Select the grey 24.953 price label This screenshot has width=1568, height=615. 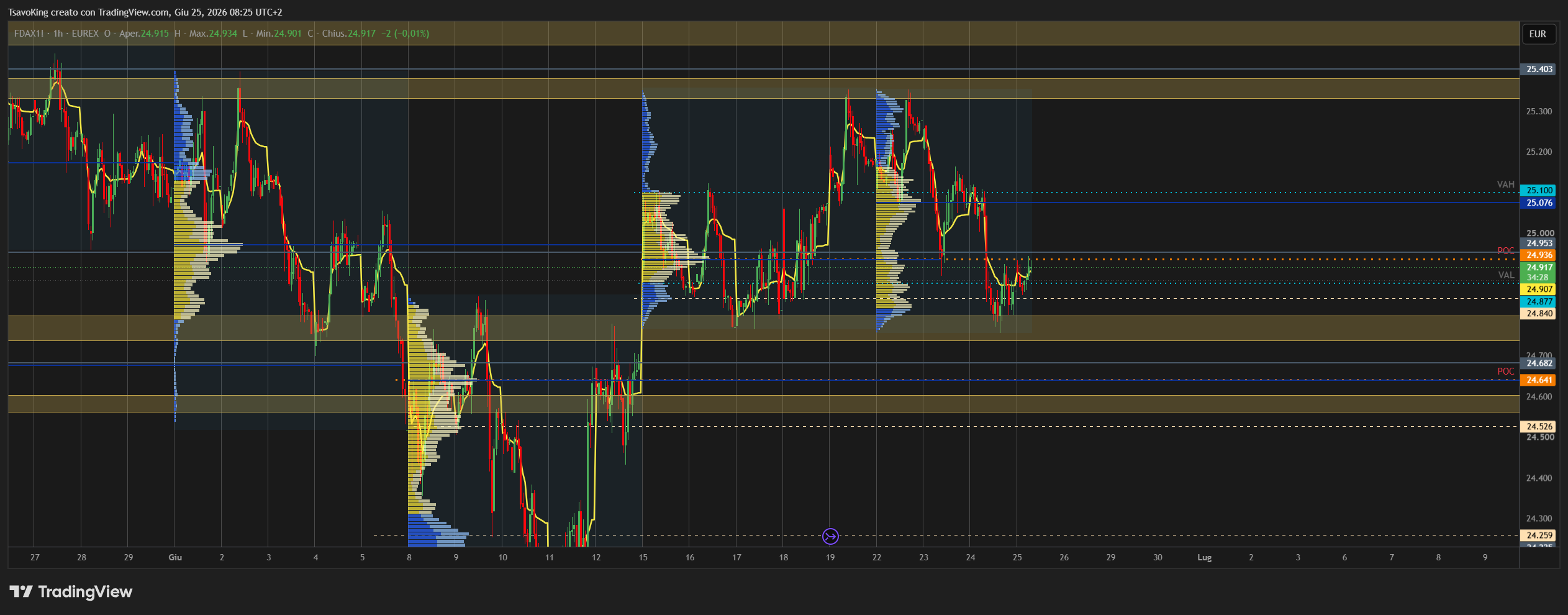pyautogui.click(x=1538, y=244)
